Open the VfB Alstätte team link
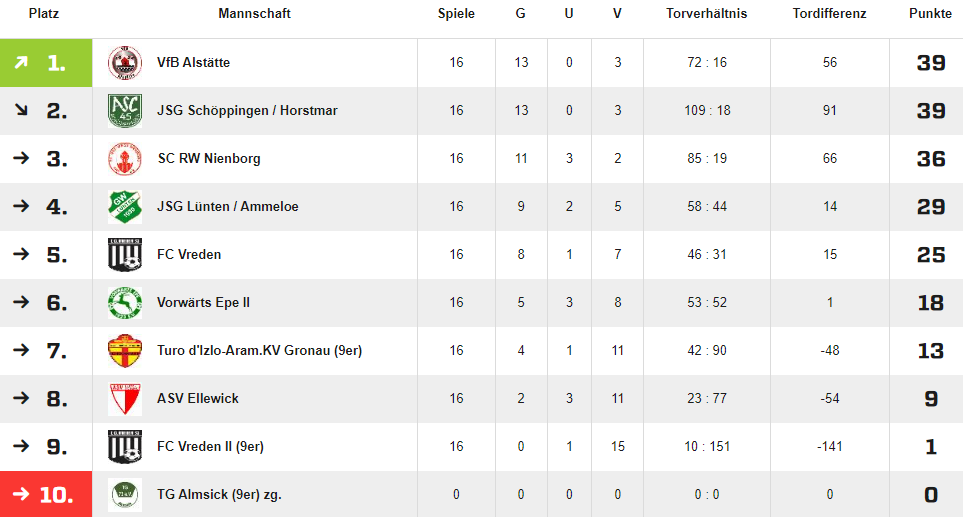963x517 pixels. tap(193, 63)
